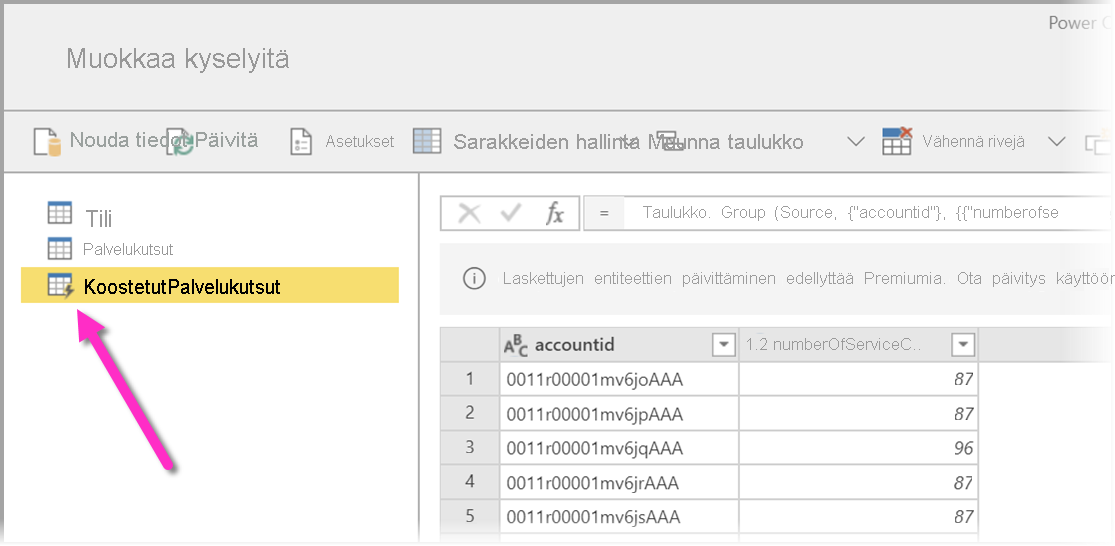This screenshot has height=546, width=1115.
Task: Click cell 0011r00001mv6joAAA
Action: click(619, 379)
